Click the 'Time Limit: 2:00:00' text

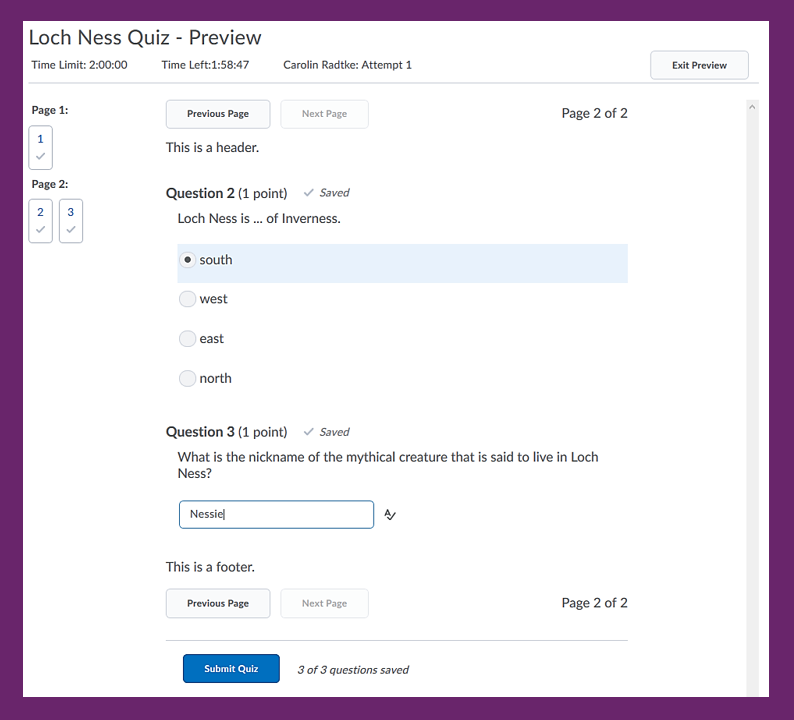(x=80, y=65)
